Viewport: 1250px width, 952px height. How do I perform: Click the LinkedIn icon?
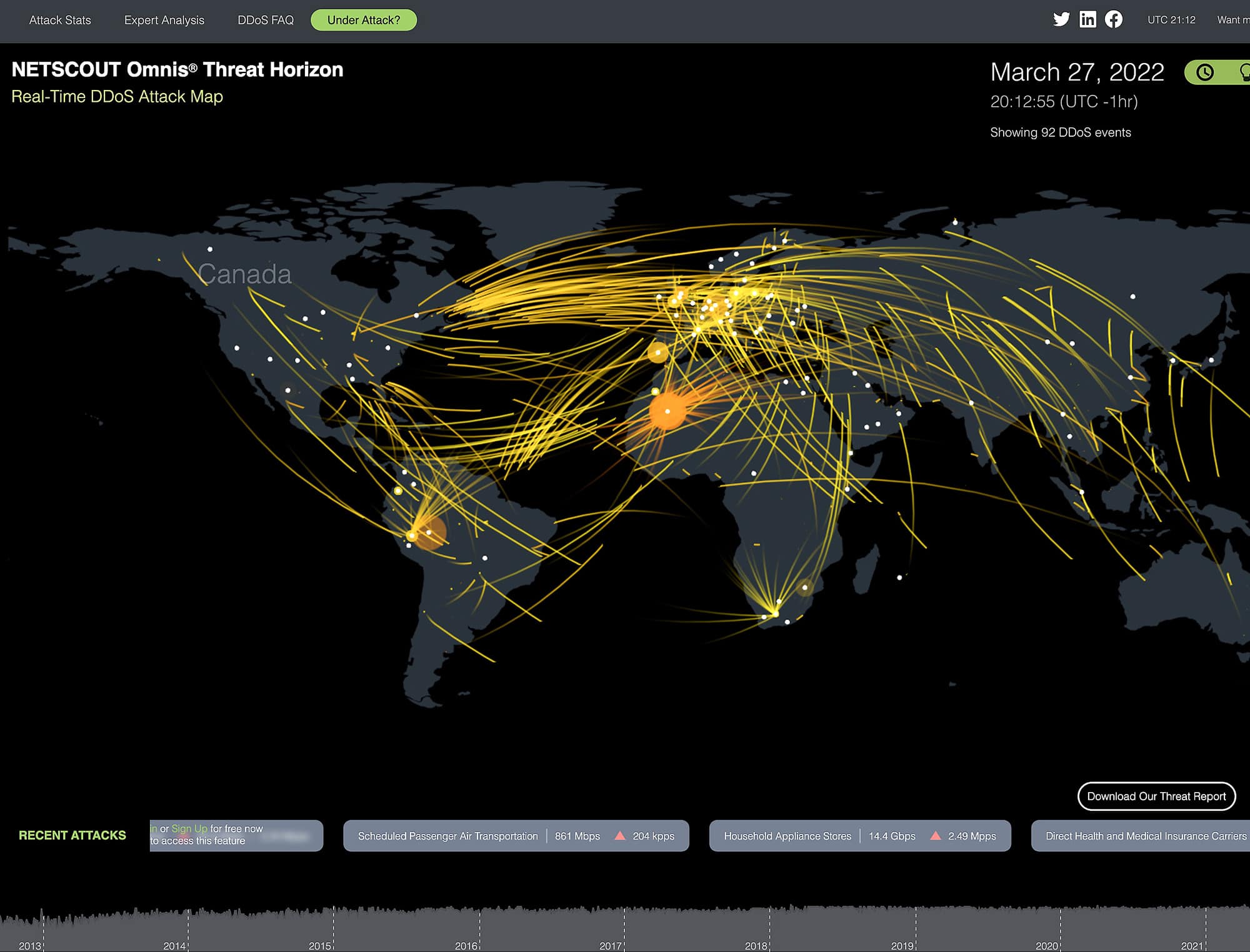click(x=1087, y=19)
